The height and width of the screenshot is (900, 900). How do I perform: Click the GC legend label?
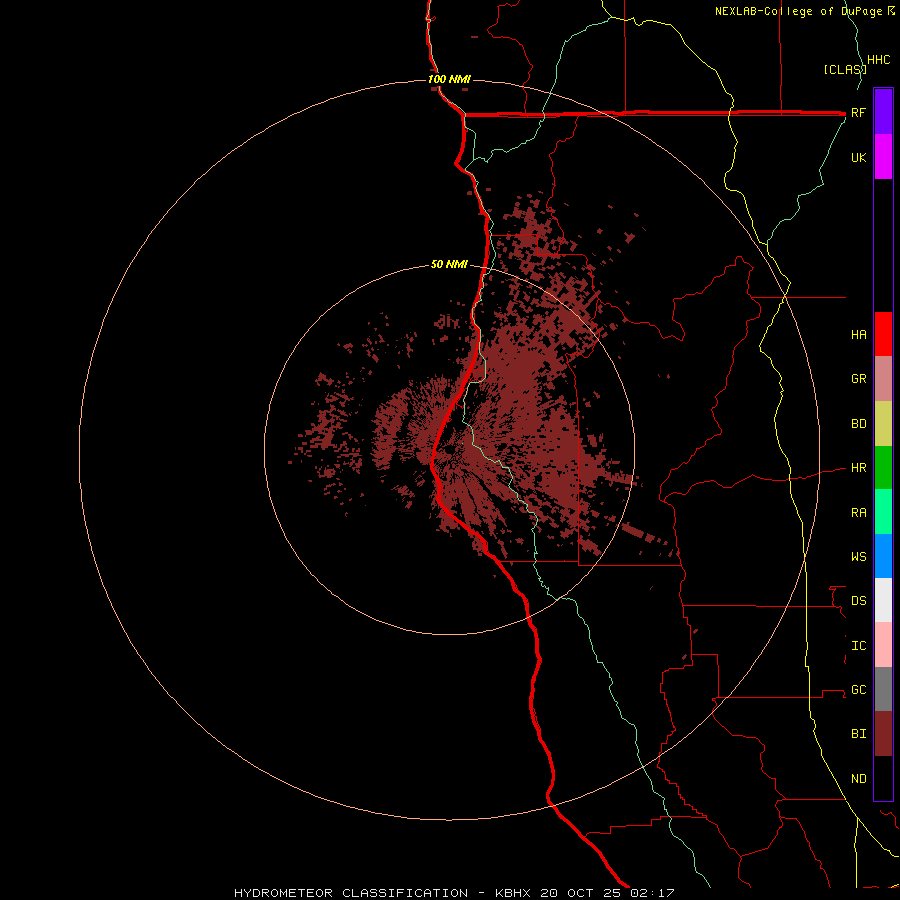point(858,690)
